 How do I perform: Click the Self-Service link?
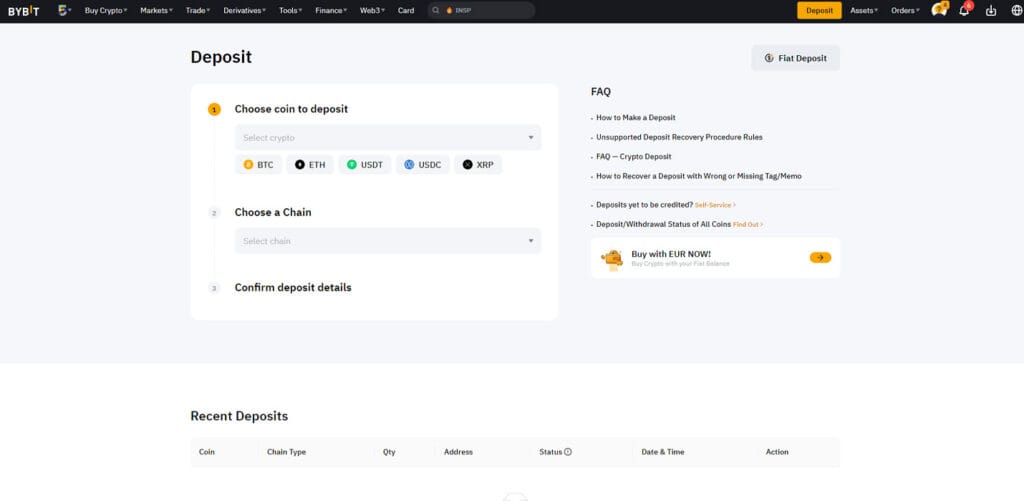pos(715,205)
